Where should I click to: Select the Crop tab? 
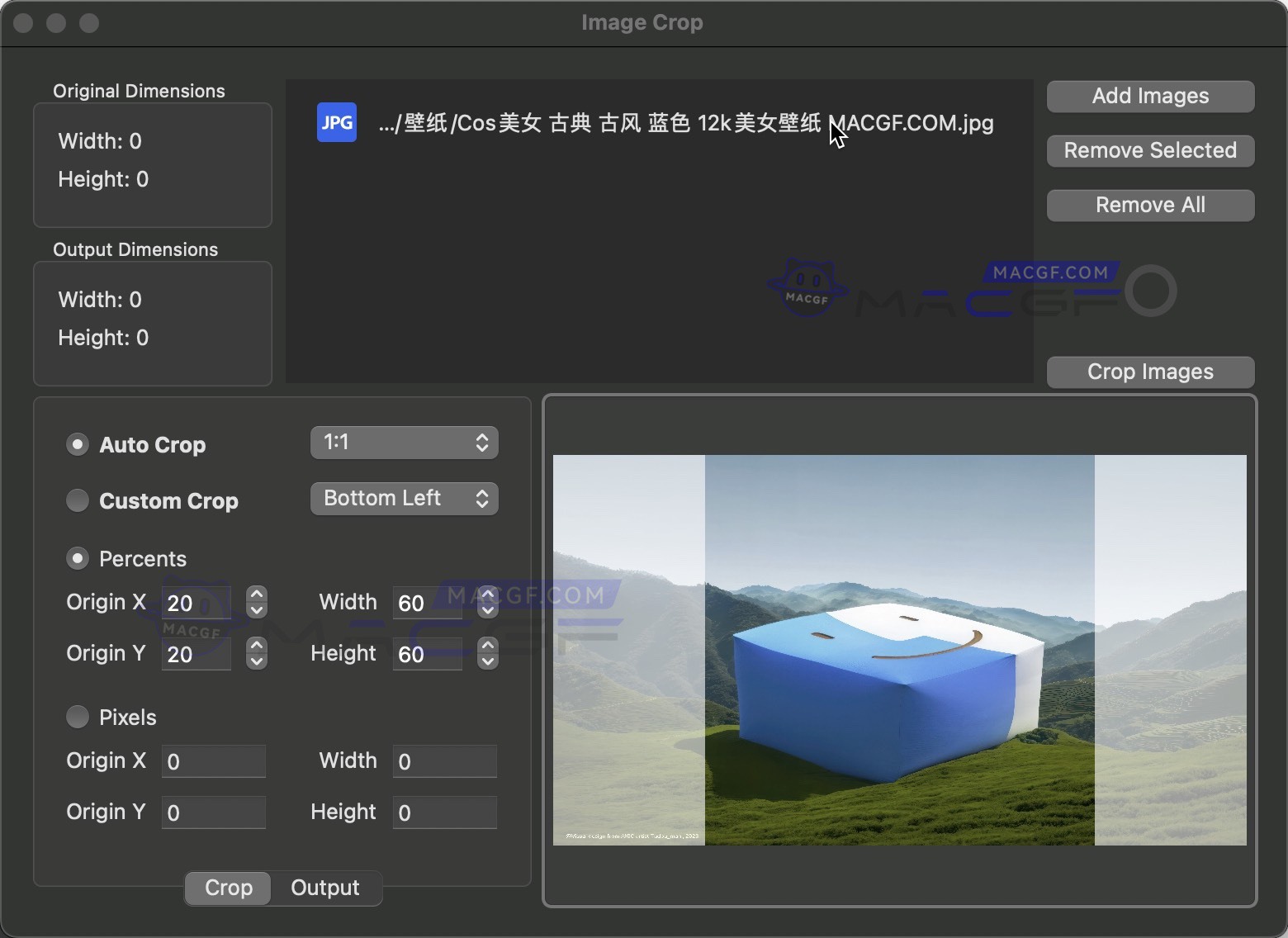point(228,888)
